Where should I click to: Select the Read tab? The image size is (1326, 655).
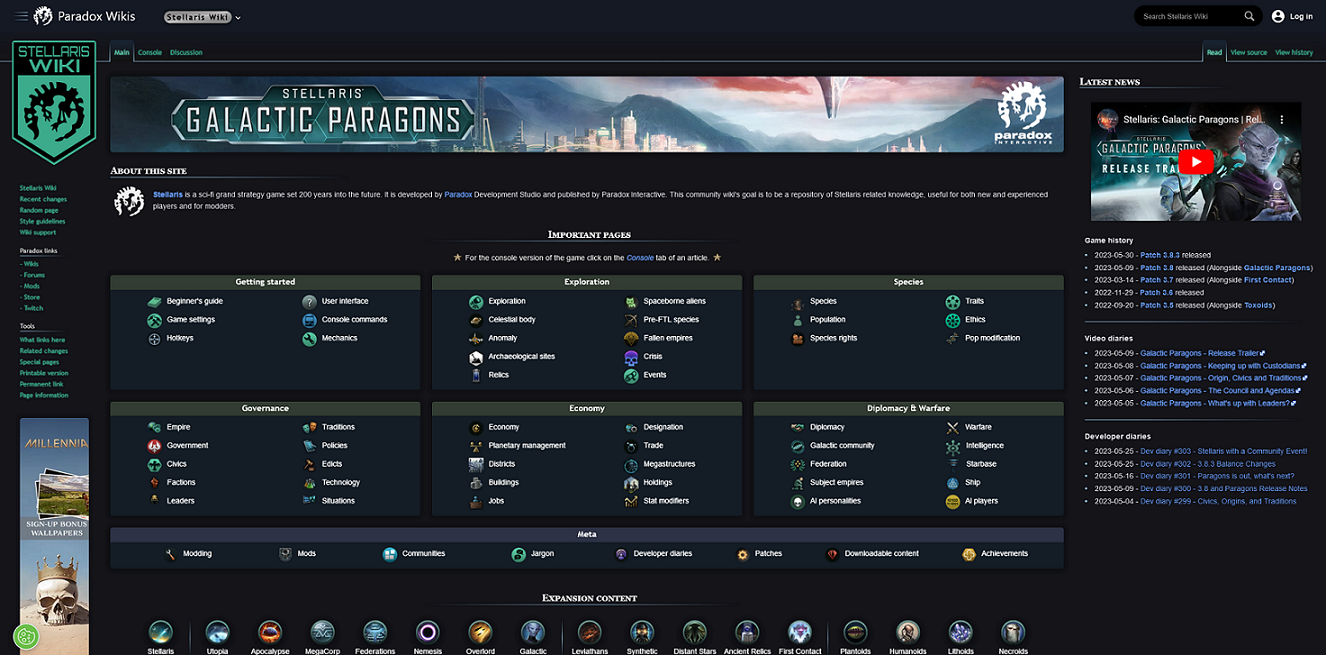tap(1214, 52)
